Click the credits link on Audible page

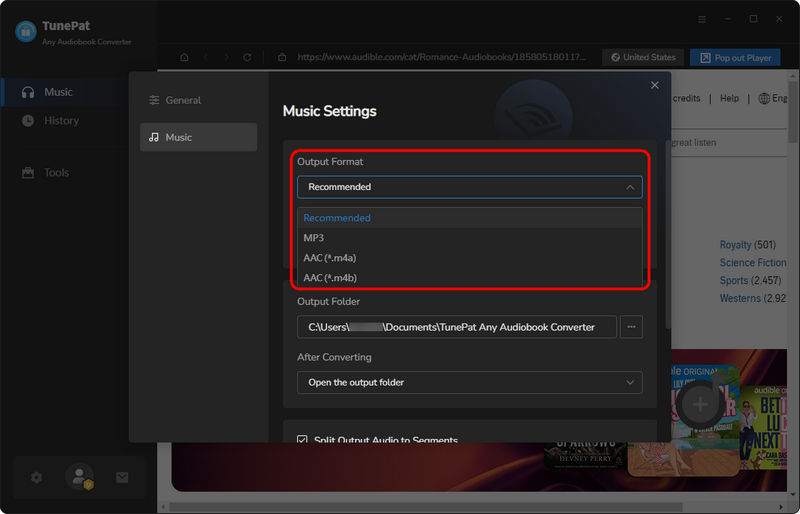click(x=686, y=98)
